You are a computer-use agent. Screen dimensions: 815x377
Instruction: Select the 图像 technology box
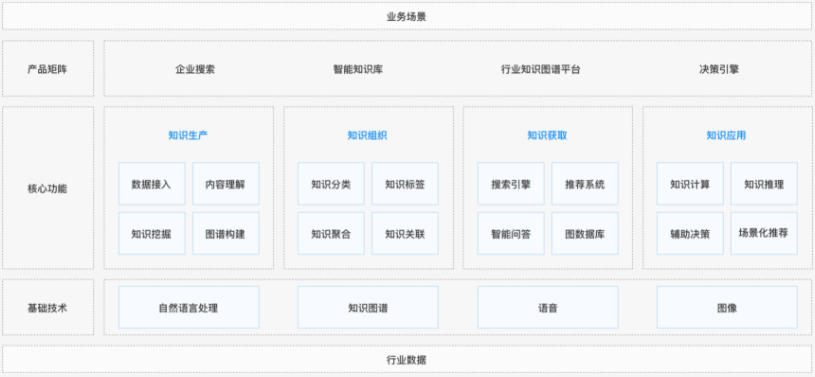coord(727,307)
